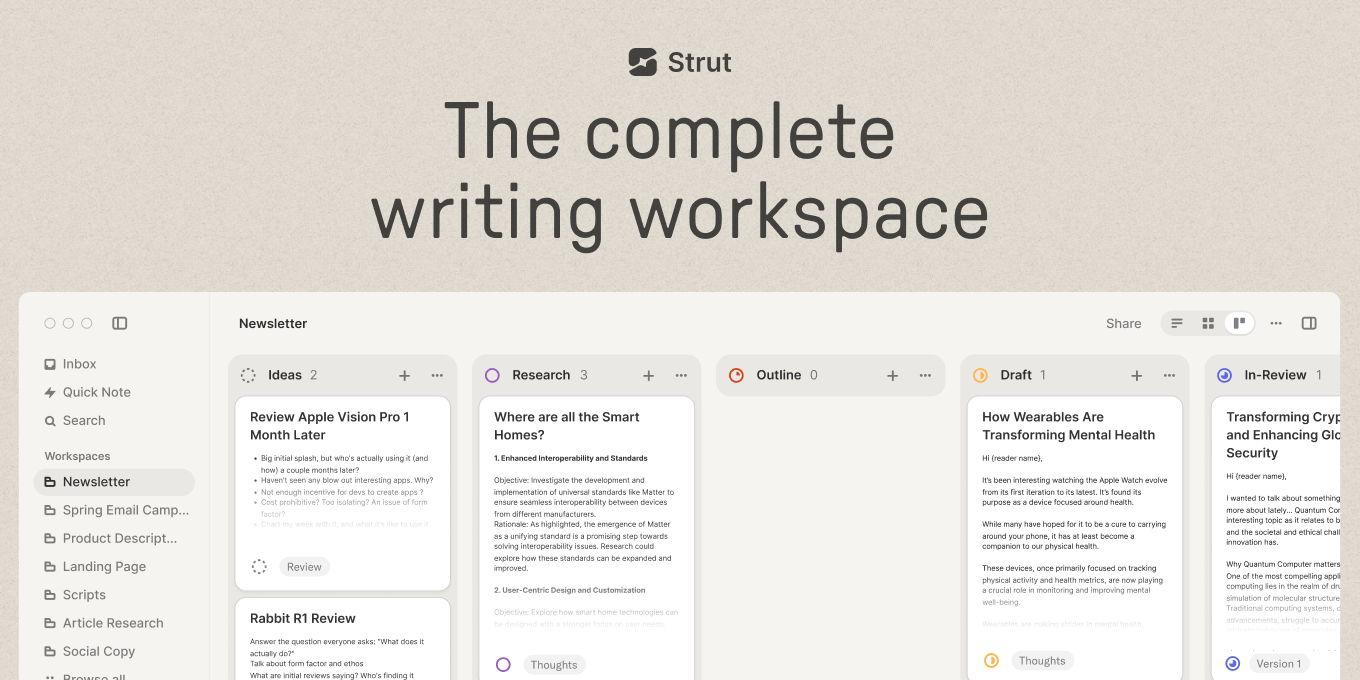Click the plus icon in Outline column
The width and height of the screenshot is (1360, 680).
click(x=893, y=376)
